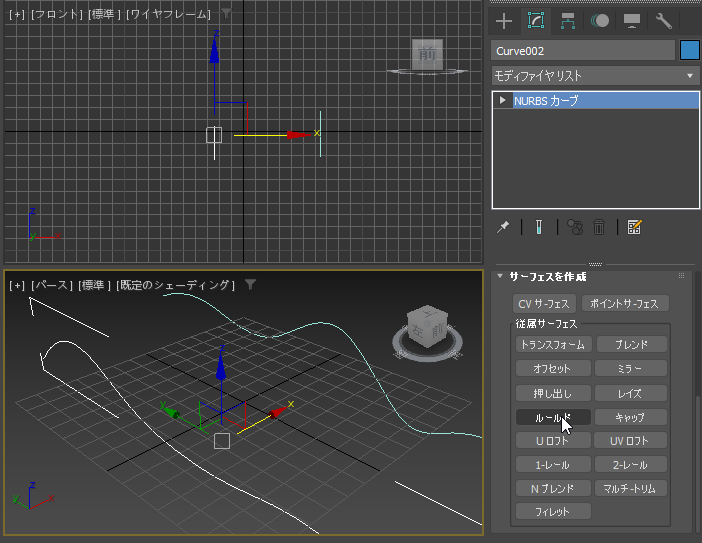Open the Hierarchy panel tab

click(568, 21)
